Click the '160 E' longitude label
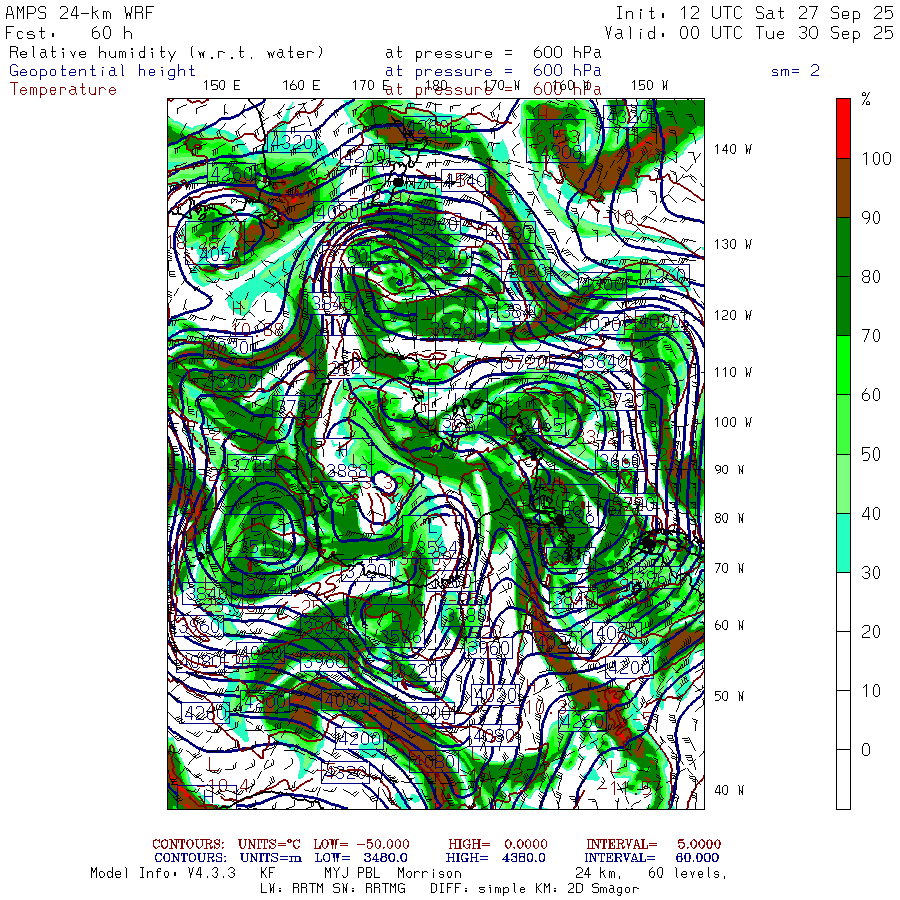The width and height of the screenshot is (900, 900). (x=301, y=86)
